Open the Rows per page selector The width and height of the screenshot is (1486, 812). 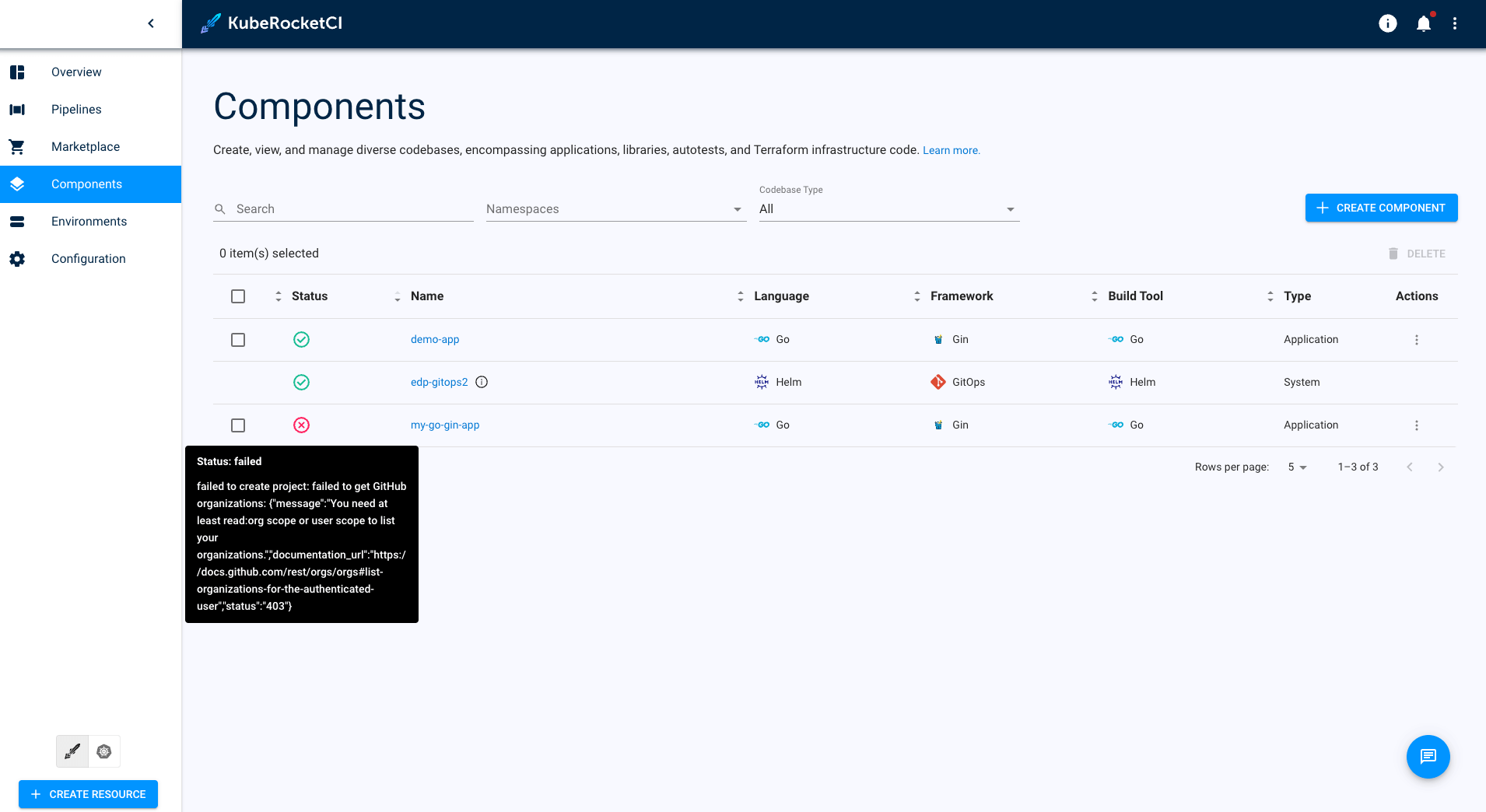click(1296, 467)
